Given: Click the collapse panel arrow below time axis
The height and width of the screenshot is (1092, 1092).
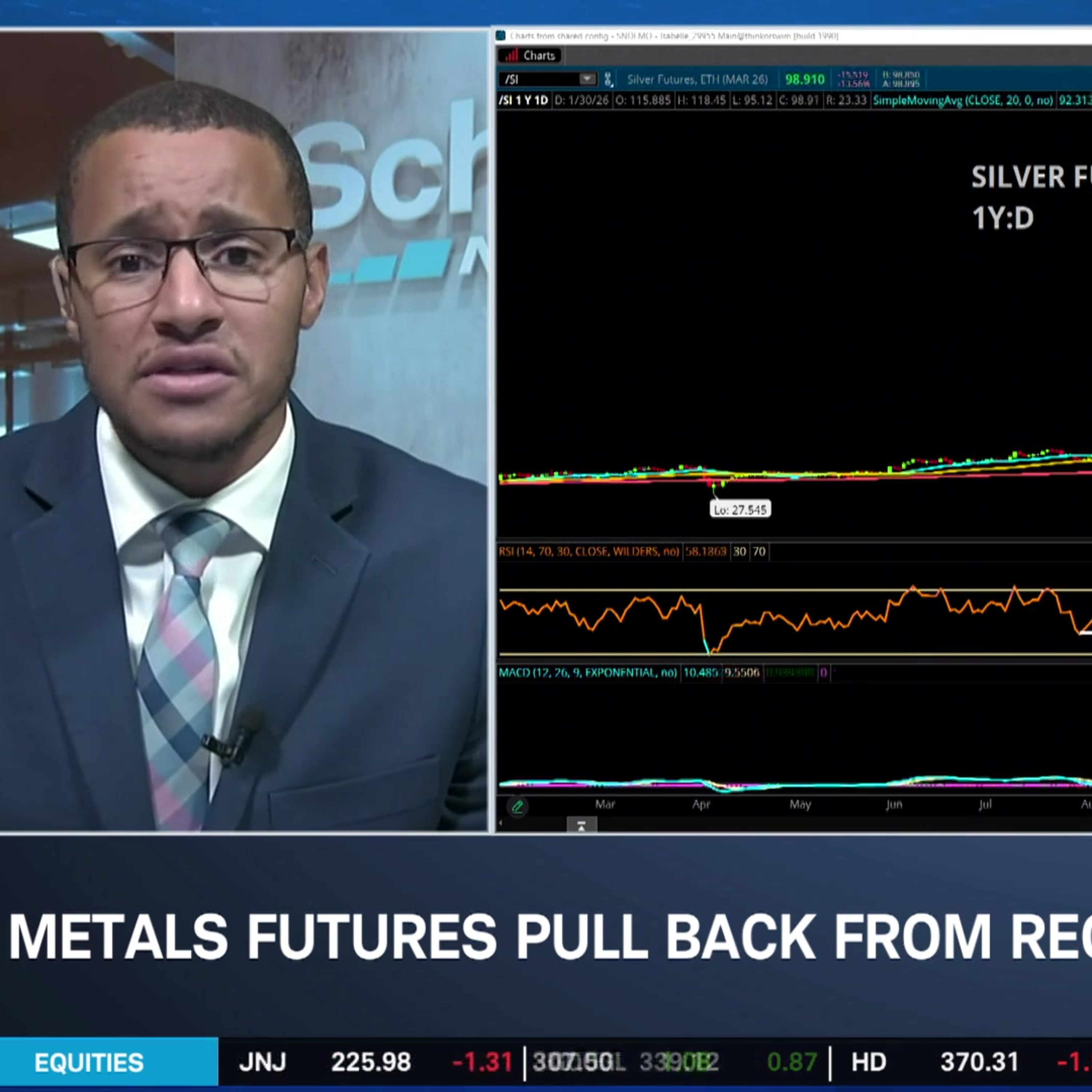Looking at the screenshot, I should tap(581, 826).
